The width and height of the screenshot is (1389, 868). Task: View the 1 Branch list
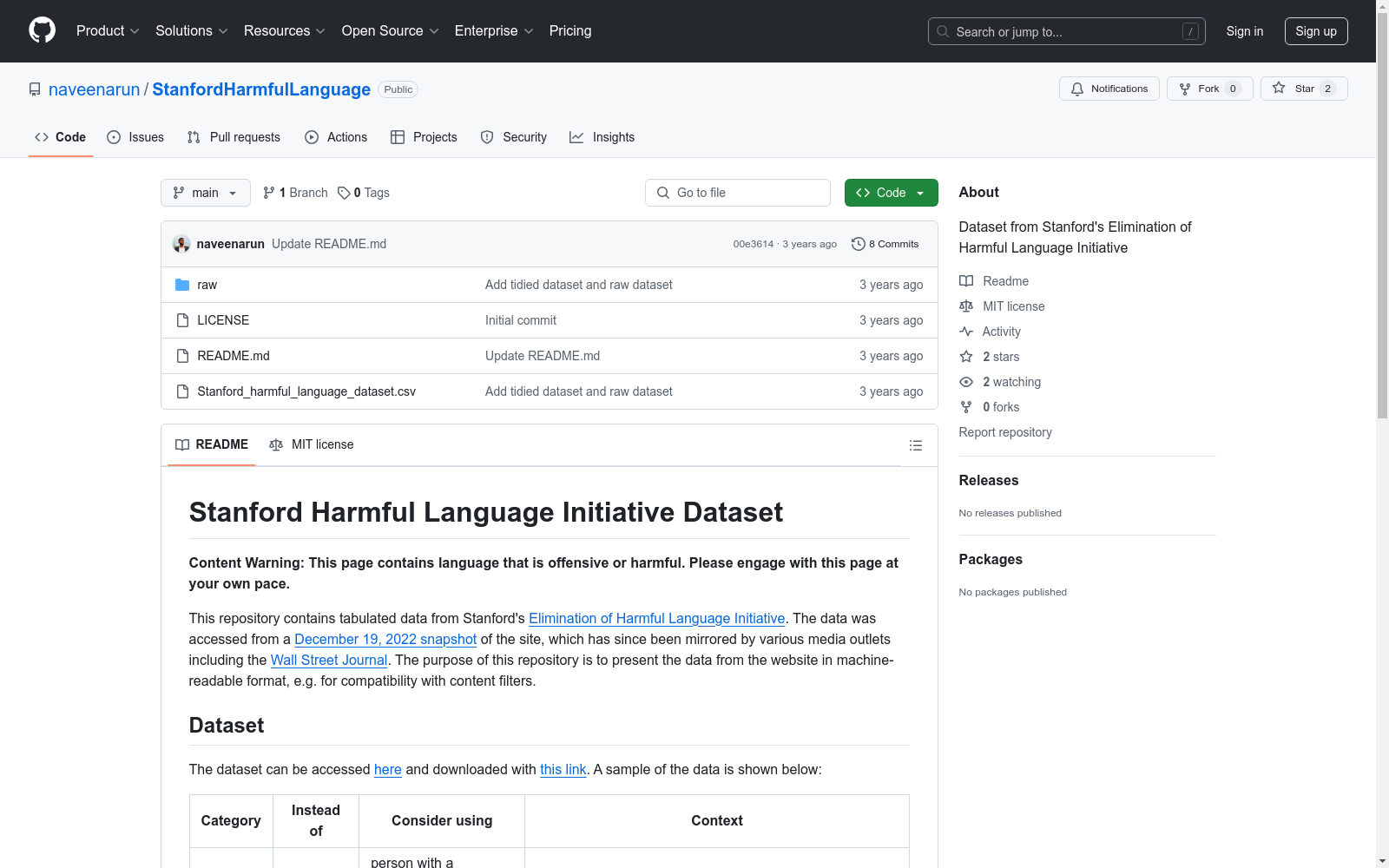click(295, 193)
